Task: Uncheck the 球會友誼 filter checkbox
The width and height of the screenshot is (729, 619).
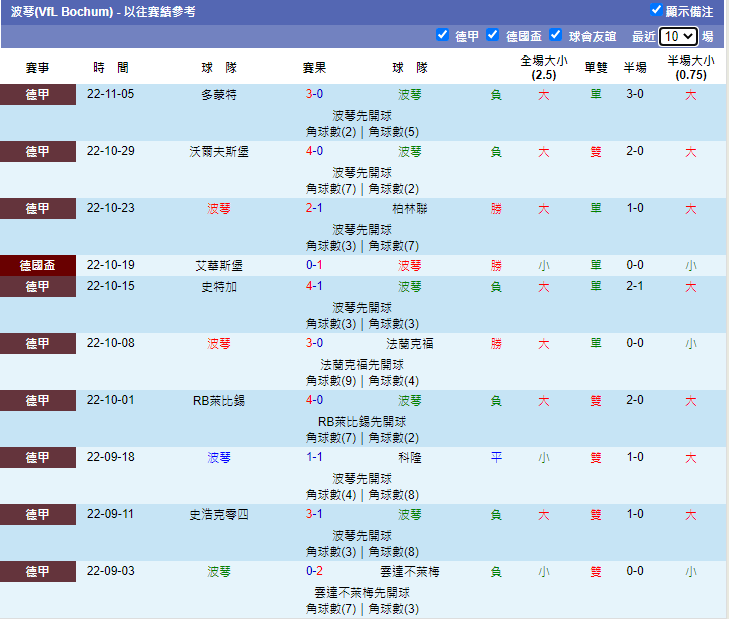Action: tap(555, 35)
